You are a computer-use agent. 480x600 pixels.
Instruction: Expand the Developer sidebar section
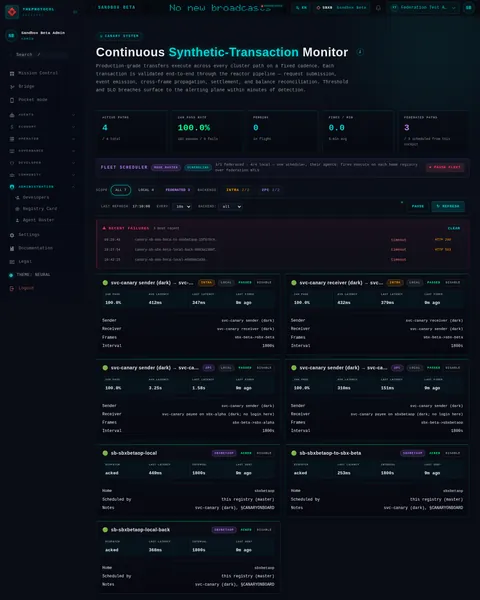click(x=73, y=163)
